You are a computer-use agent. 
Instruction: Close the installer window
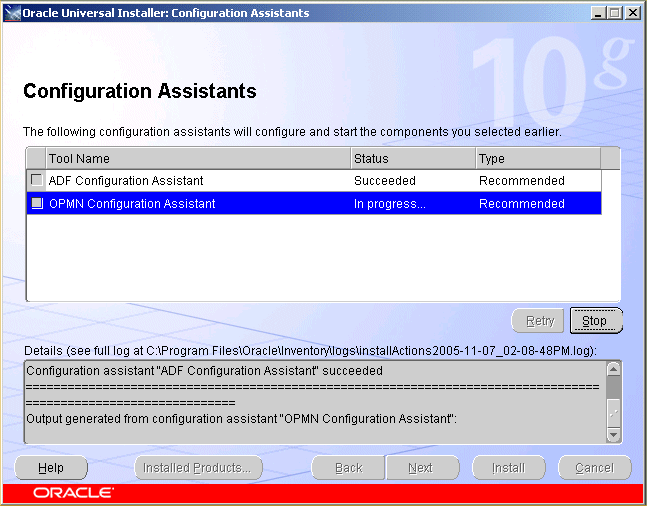tap(633, 13)
